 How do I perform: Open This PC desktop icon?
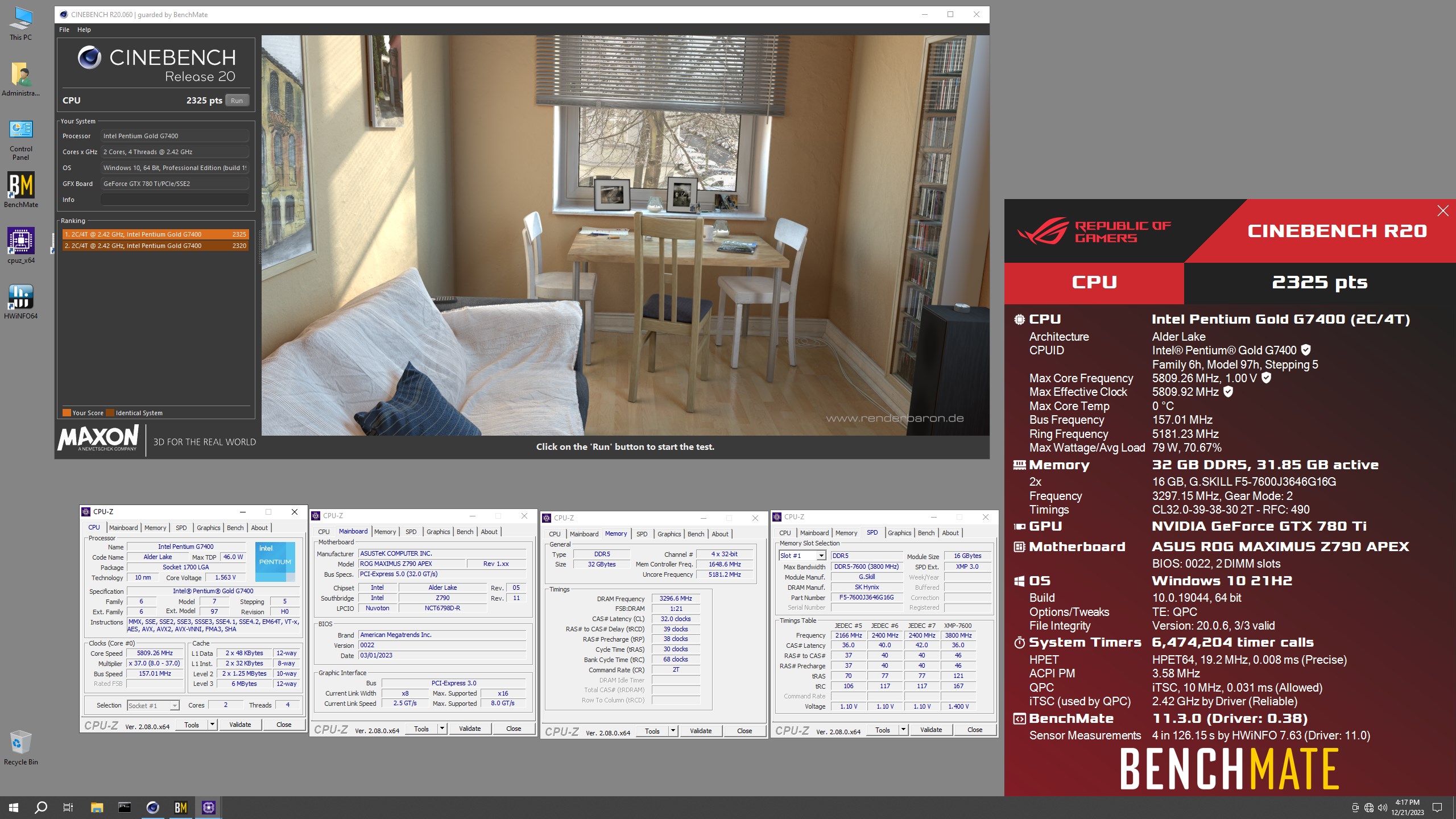tap(21, 23)
